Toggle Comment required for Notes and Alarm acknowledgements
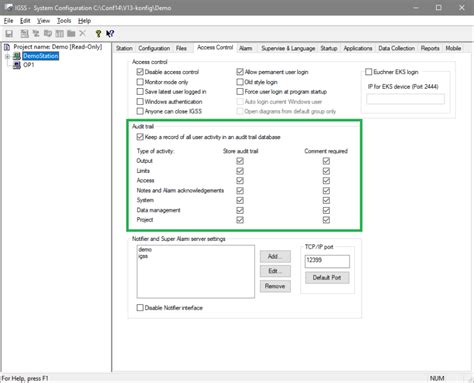 click(326, 191)
